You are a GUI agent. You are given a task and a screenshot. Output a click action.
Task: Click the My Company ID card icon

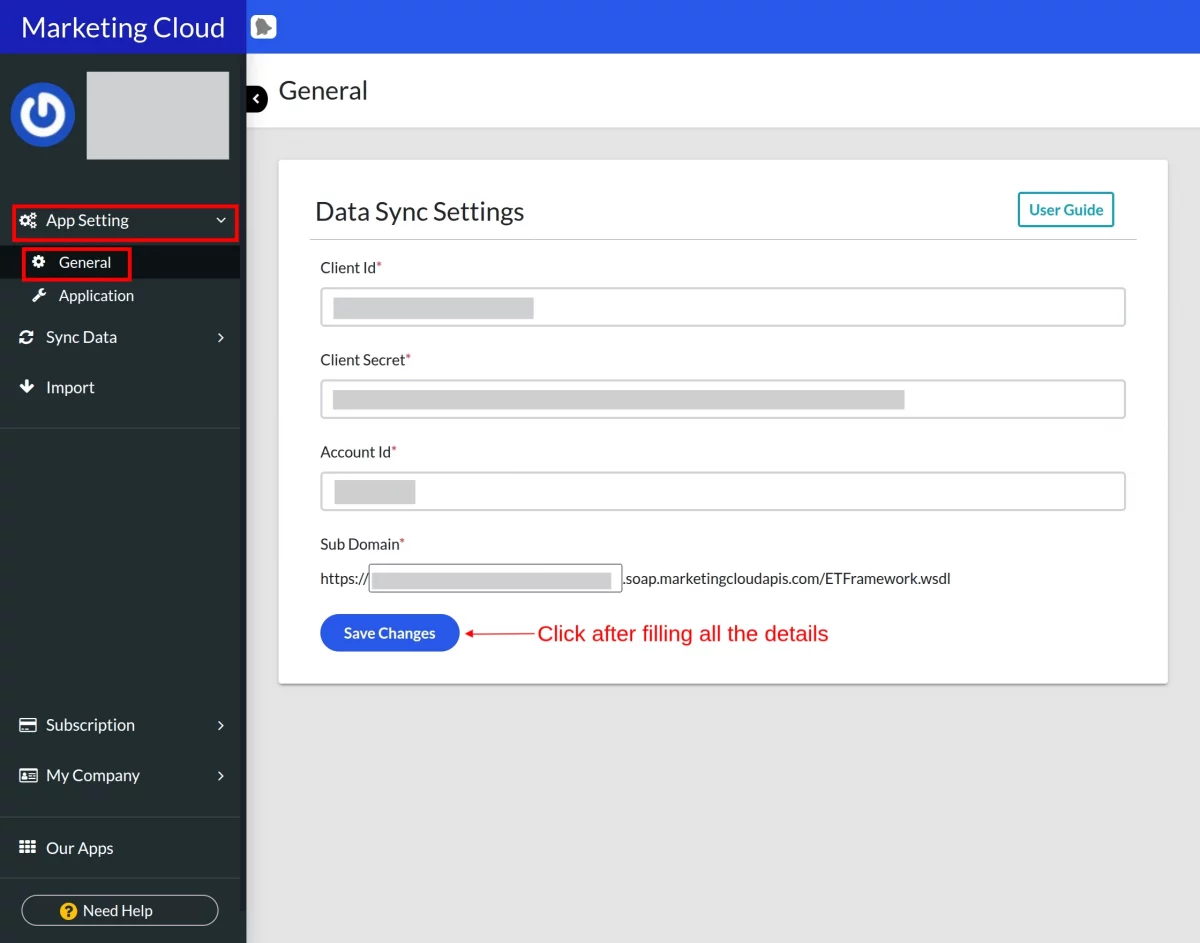click(28, 775)
